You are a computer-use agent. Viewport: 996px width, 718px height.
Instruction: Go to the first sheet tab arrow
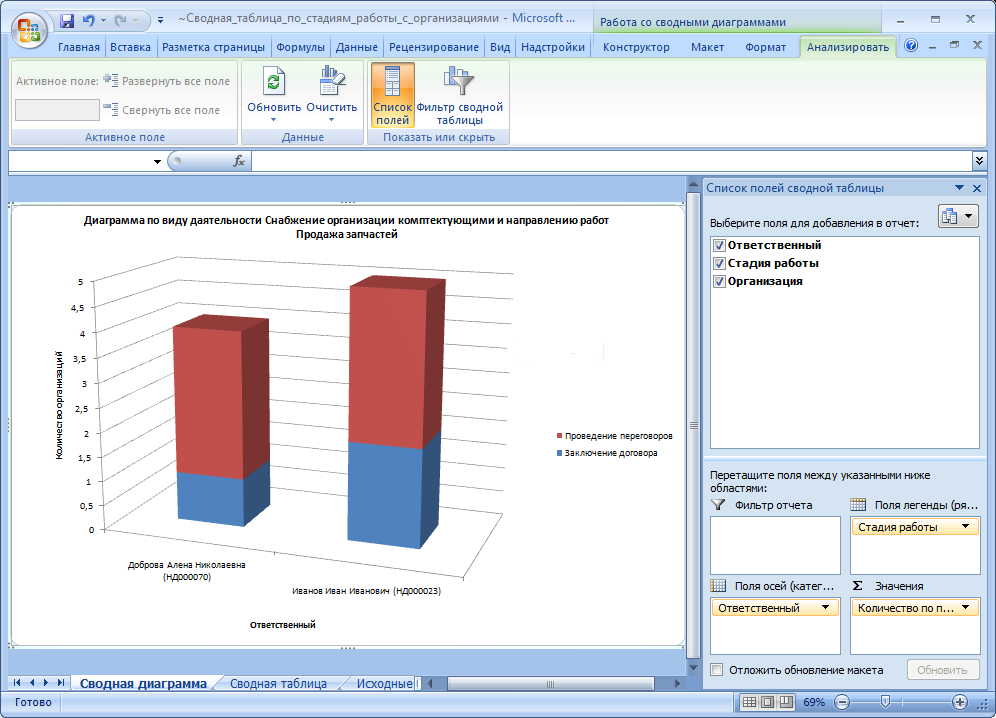click(x=17, y=683)
